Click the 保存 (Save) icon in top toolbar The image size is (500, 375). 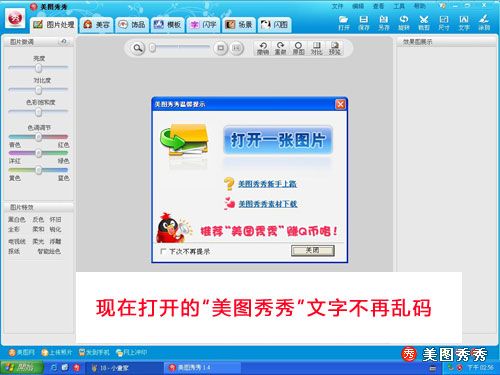(364, 20)
